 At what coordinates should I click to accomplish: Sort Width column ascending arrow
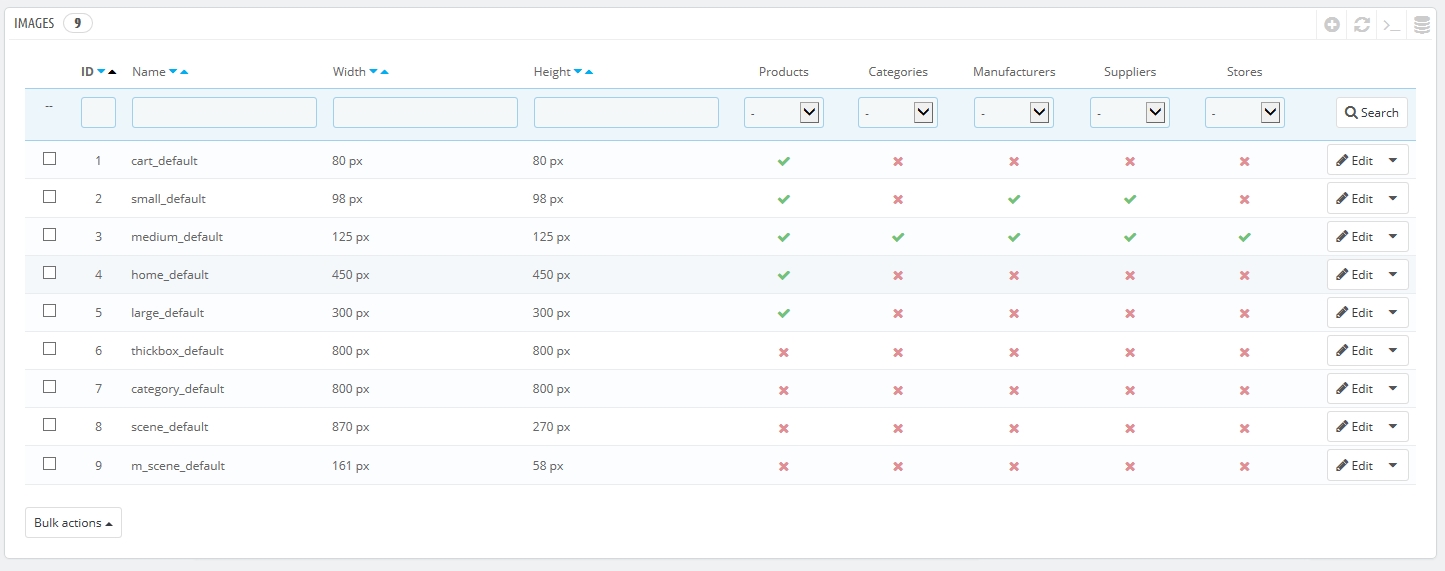click(385, 72)
